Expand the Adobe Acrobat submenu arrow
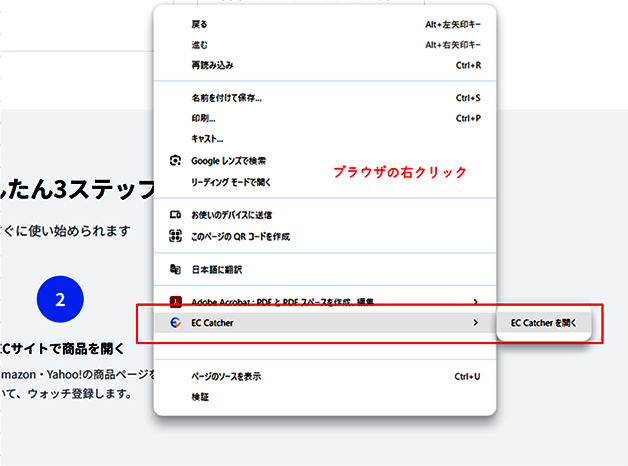Screen dimensions: 628x466 (x=475, y=302)
